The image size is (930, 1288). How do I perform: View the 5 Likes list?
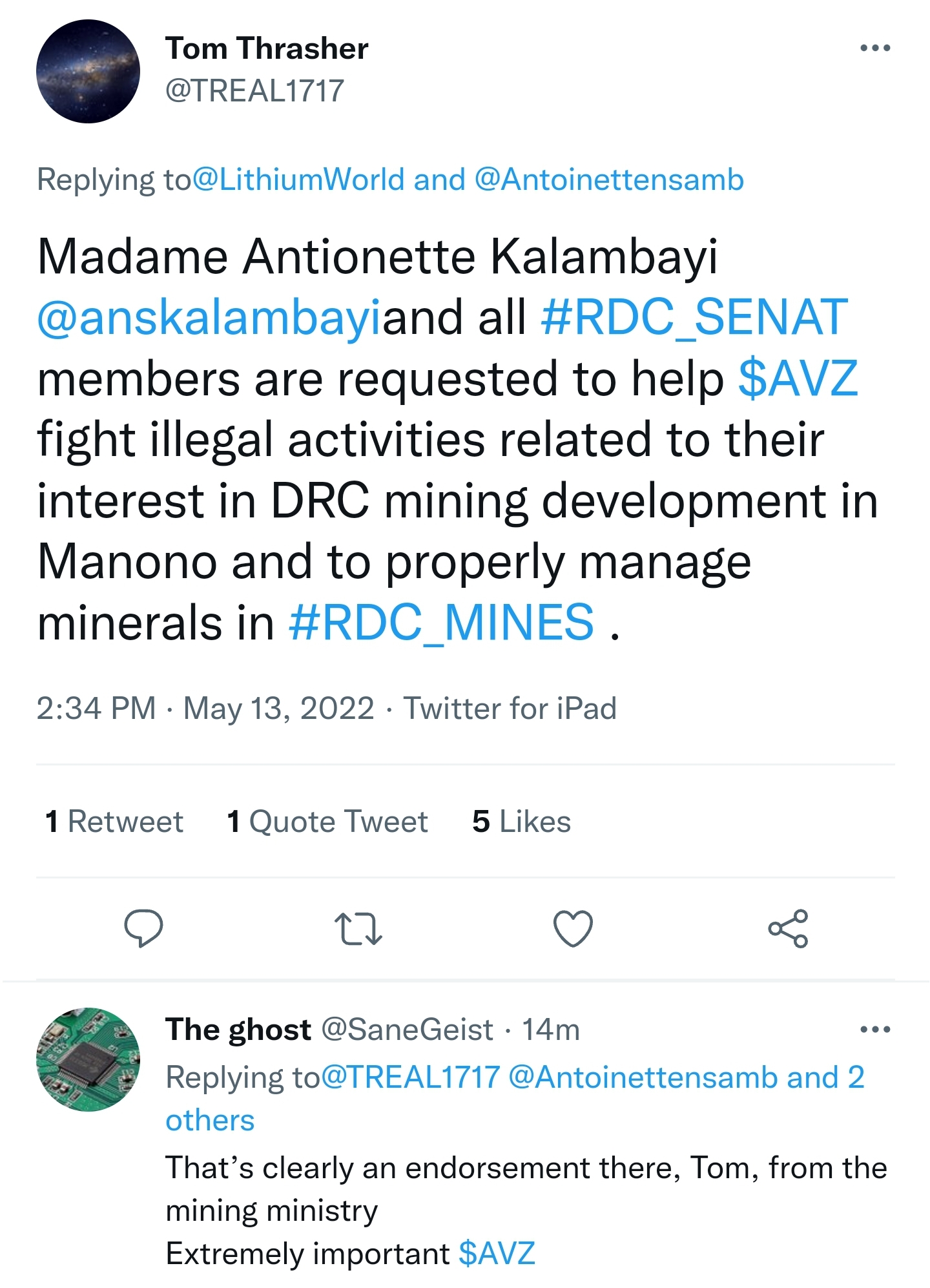tap(521, 822)
